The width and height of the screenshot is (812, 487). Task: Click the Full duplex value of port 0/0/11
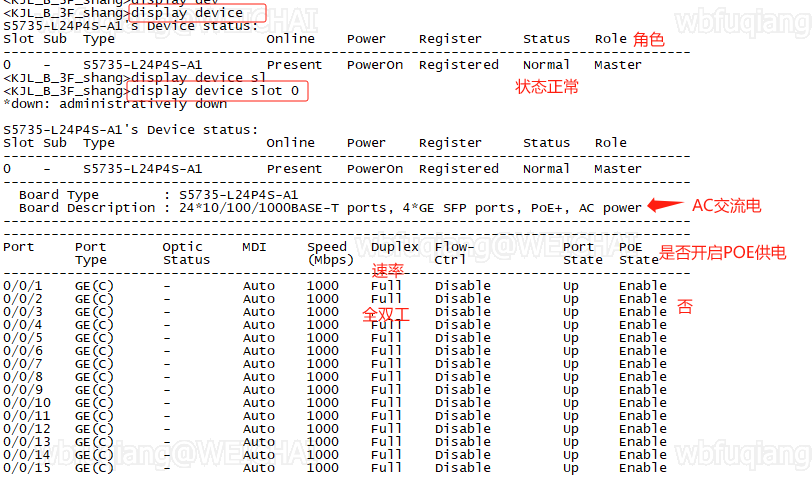pyautogui.click(x=386, y=416)
